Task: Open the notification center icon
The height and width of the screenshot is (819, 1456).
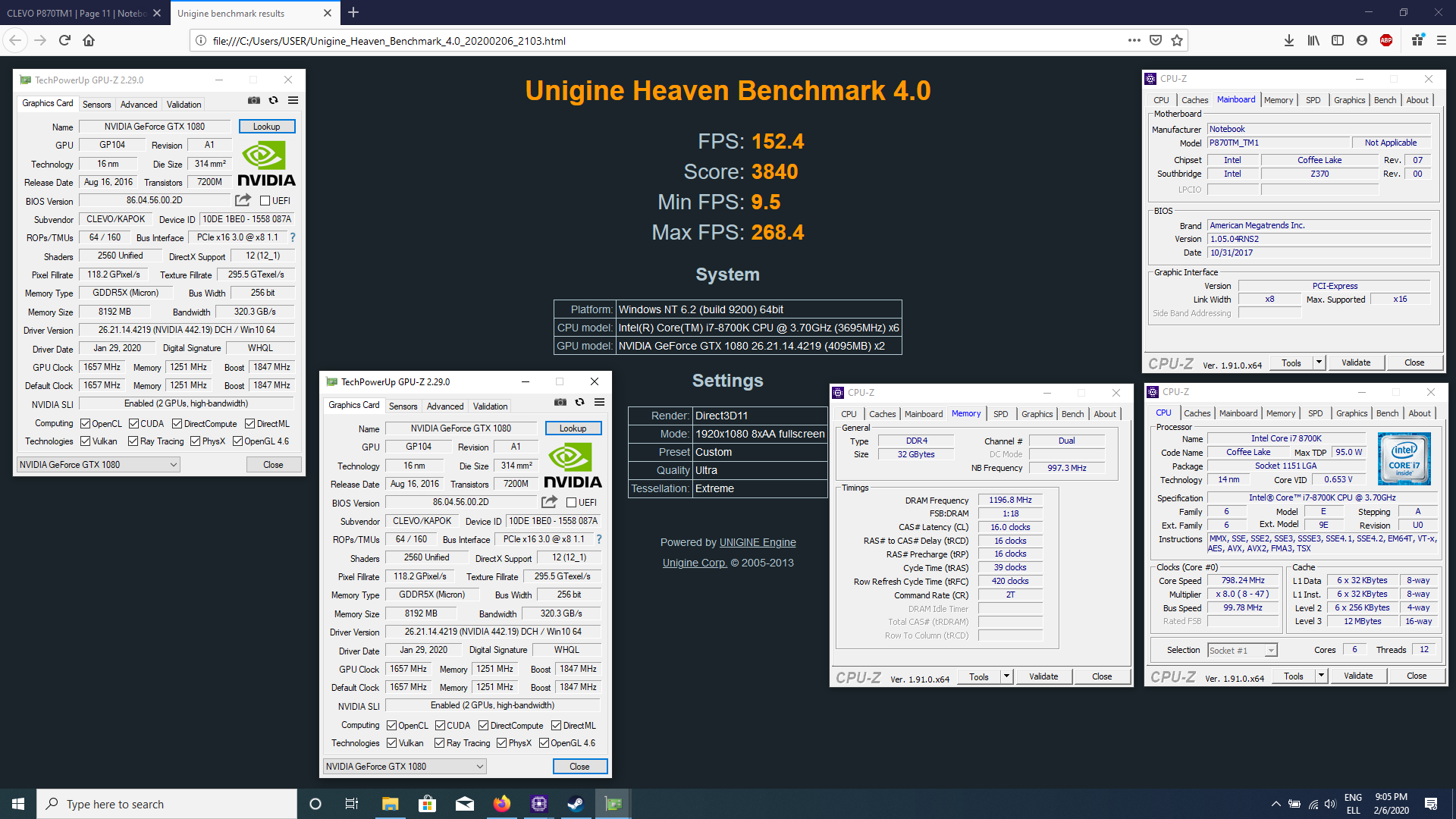Action: 1431,804
